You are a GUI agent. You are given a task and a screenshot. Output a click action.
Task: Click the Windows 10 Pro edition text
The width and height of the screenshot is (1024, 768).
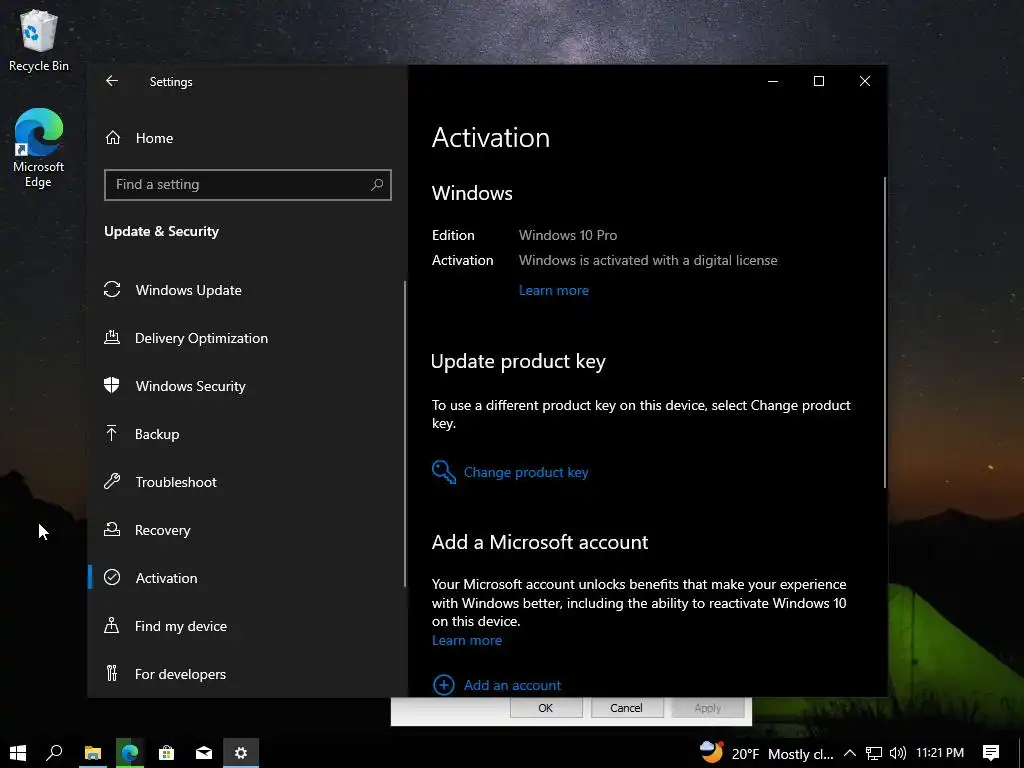pyautogui.click(x=568, y=235)
